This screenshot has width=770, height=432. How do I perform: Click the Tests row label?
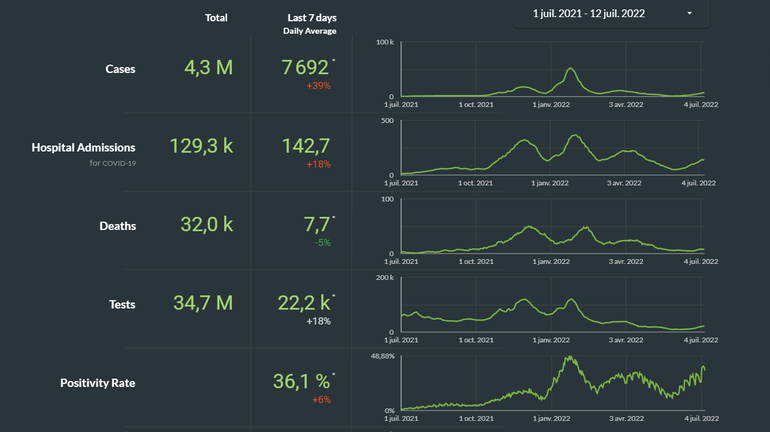pos(120,304)
